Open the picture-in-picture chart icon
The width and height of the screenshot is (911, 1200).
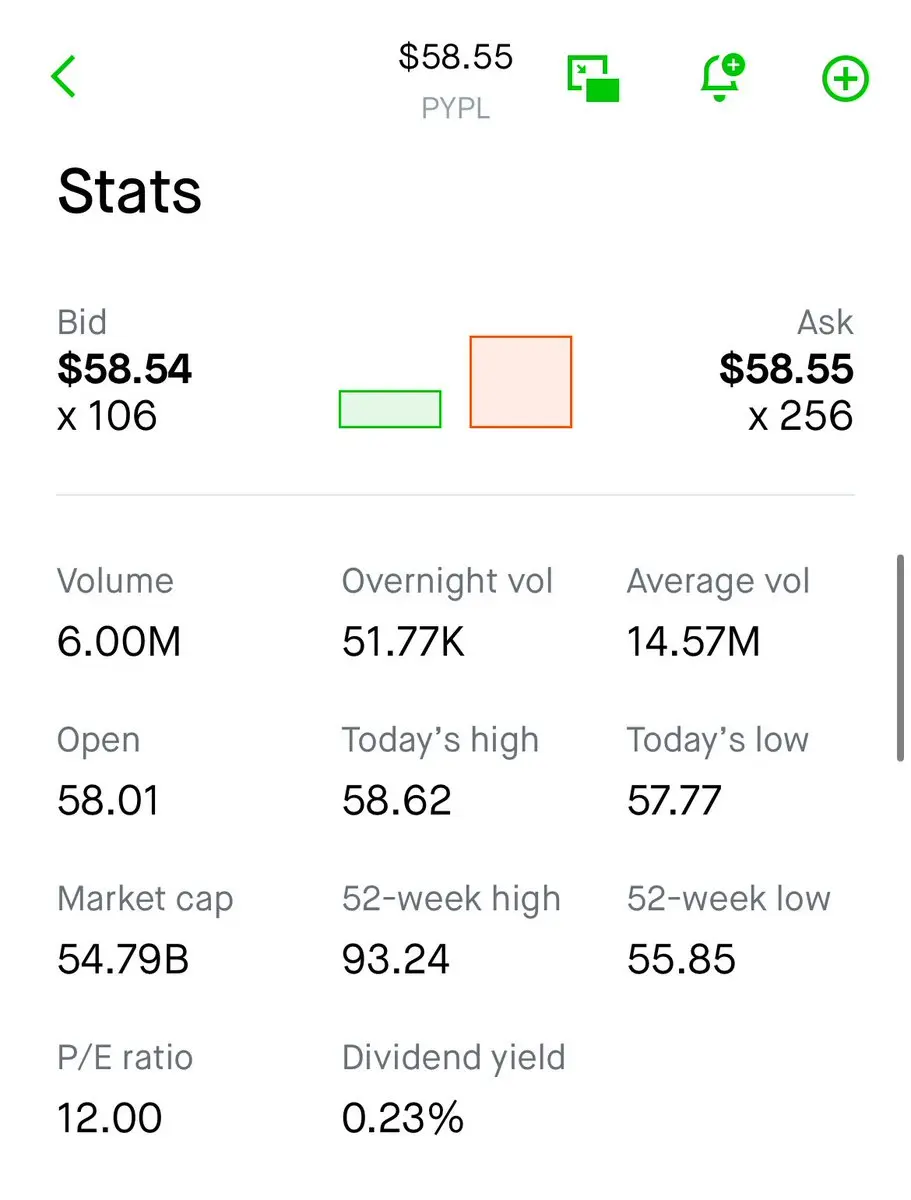point(593,79)
